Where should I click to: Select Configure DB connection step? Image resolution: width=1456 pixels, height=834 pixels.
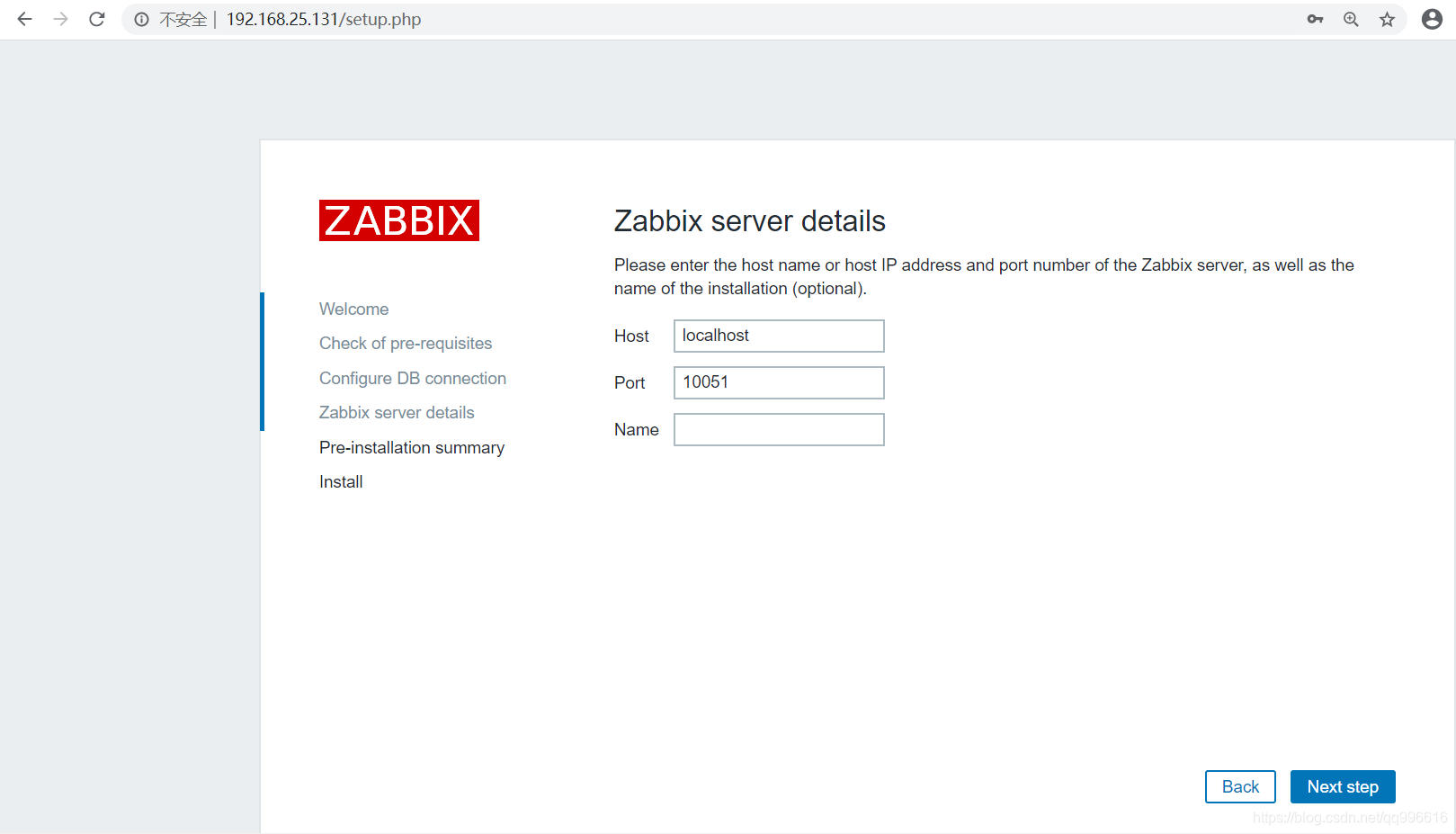click(413, 378)
